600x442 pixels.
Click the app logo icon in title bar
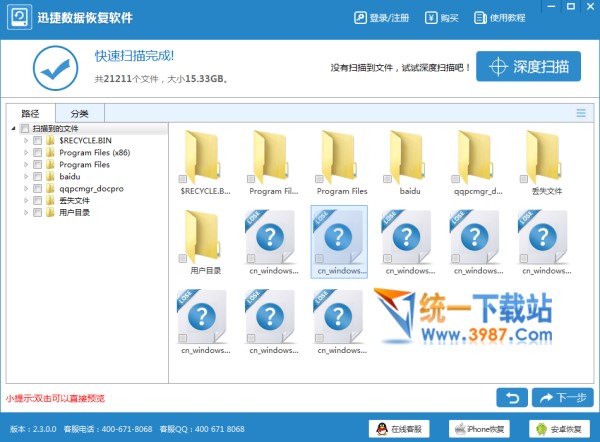tap(19, 17)
